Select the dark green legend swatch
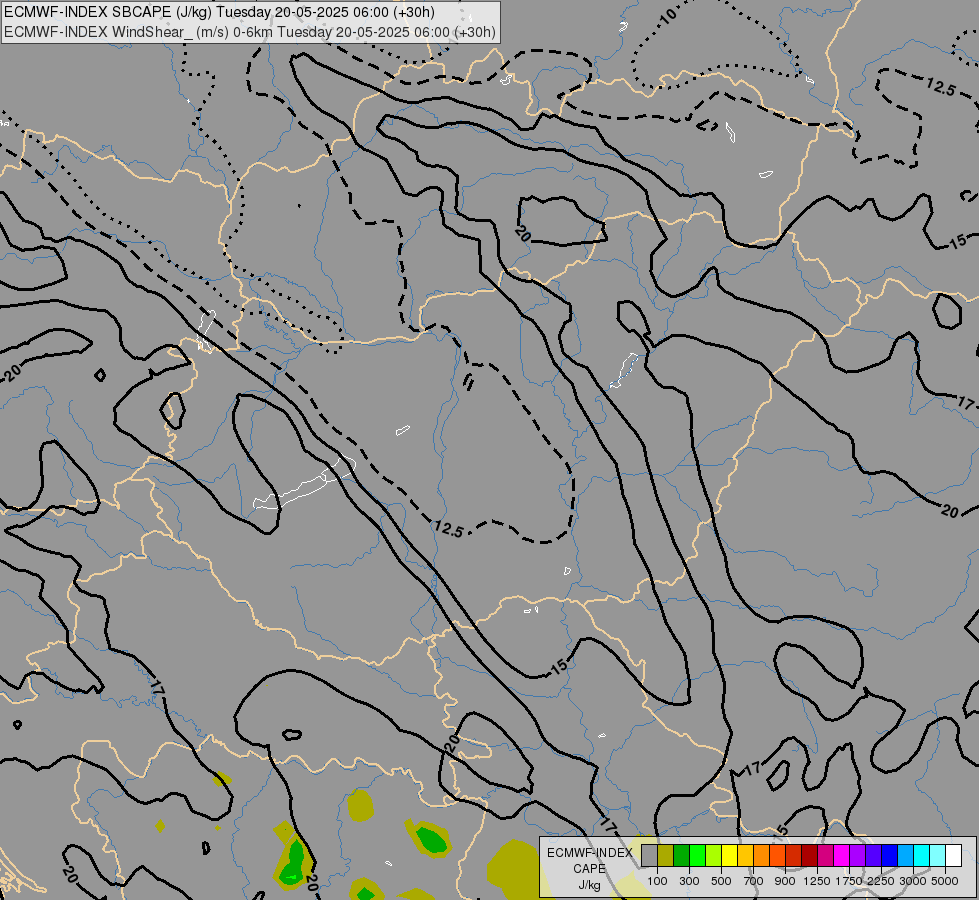This screenshot has height=900, width=979. (x=682, y=855)
